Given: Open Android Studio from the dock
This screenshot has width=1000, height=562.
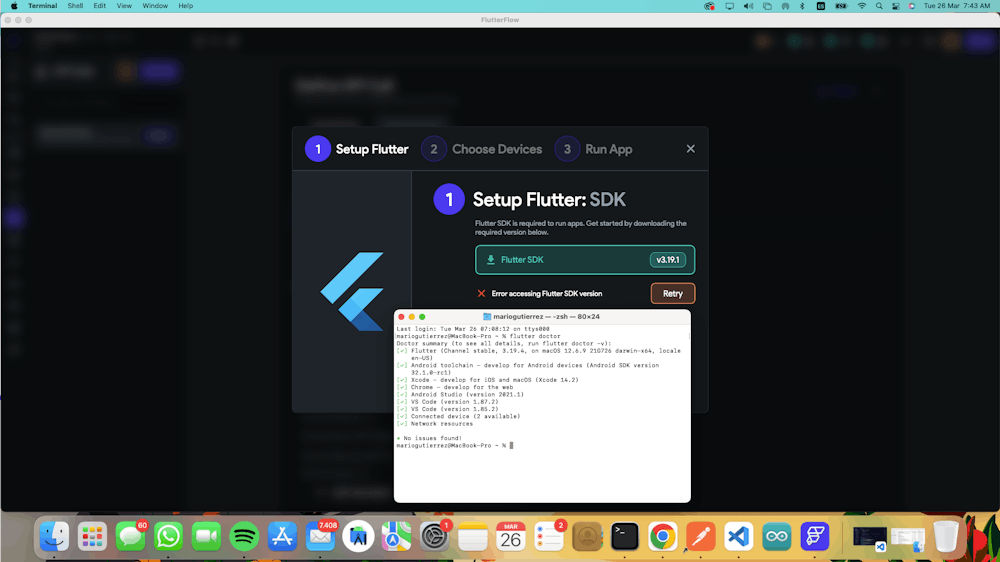Looking at the screenshot, I should (x=358, y=536).
